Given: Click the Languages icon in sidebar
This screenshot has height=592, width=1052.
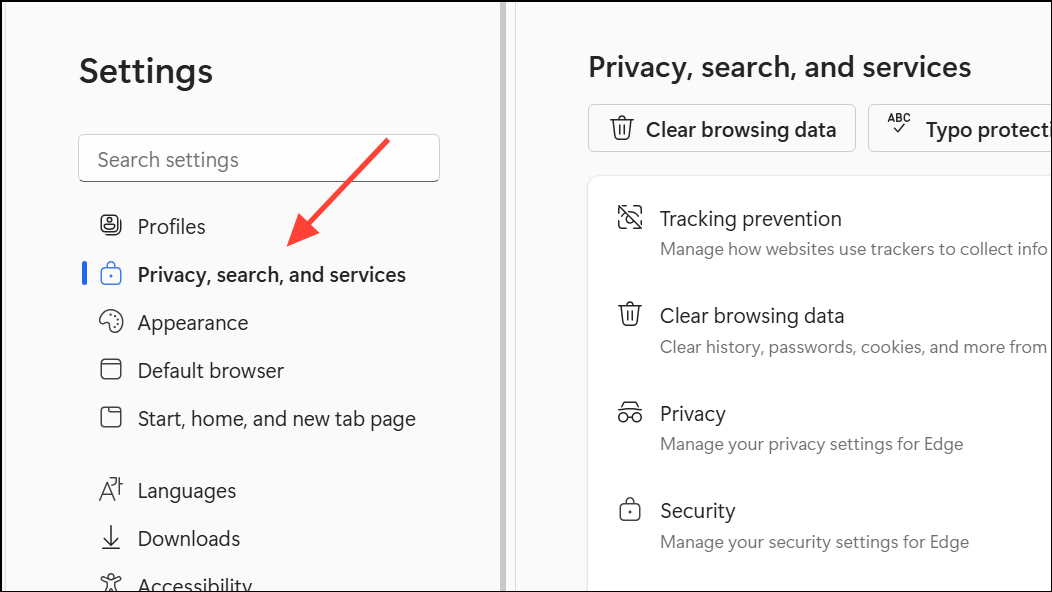Looking at the screenshot, I should pyautogui.click(x=111, y=489).
